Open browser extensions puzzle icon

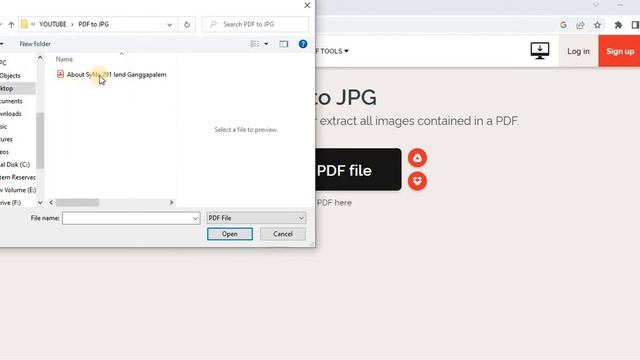pyautogui.click(x=618, y=25)
